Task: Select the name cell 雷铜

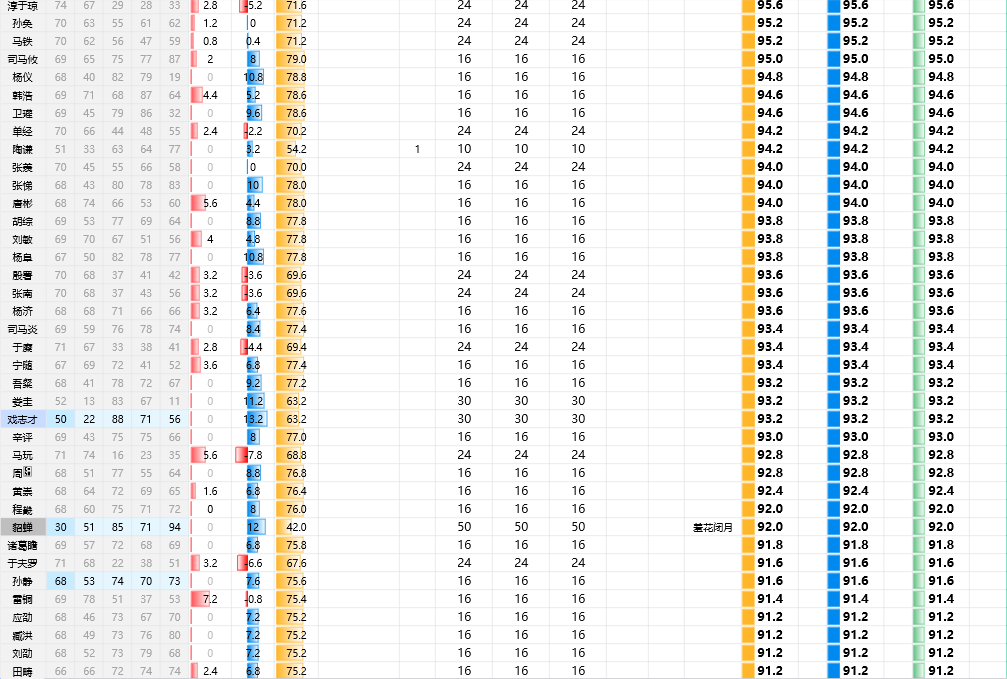Action: [x=22, y=599]
